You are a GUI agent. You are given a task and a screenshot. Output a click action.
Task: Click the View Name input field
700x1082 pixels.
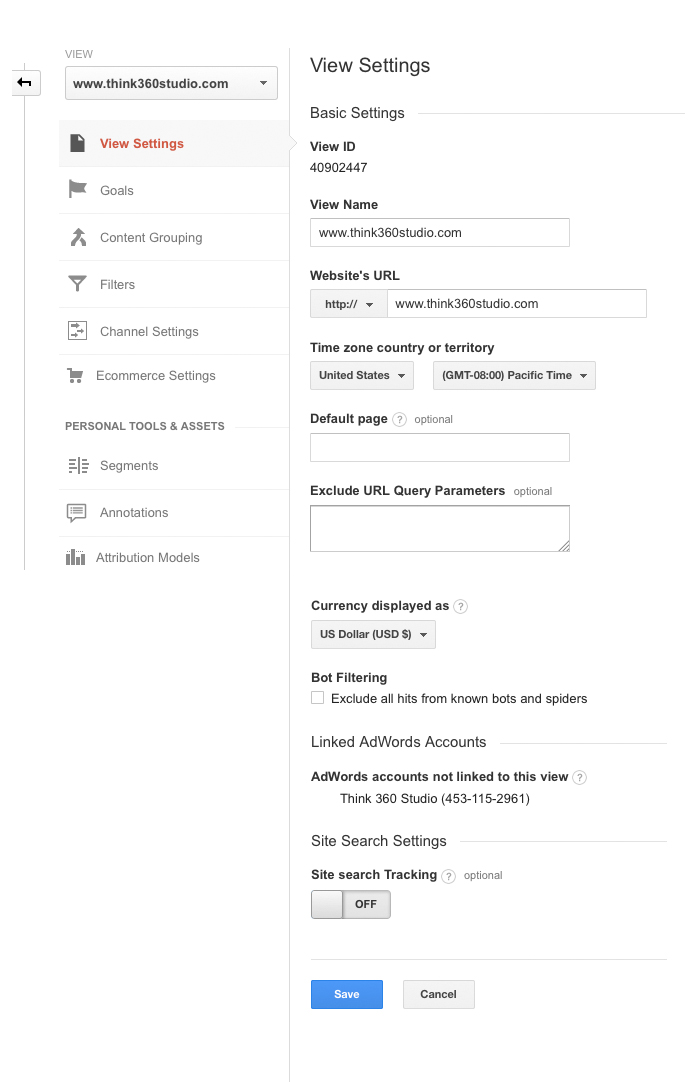440,233
